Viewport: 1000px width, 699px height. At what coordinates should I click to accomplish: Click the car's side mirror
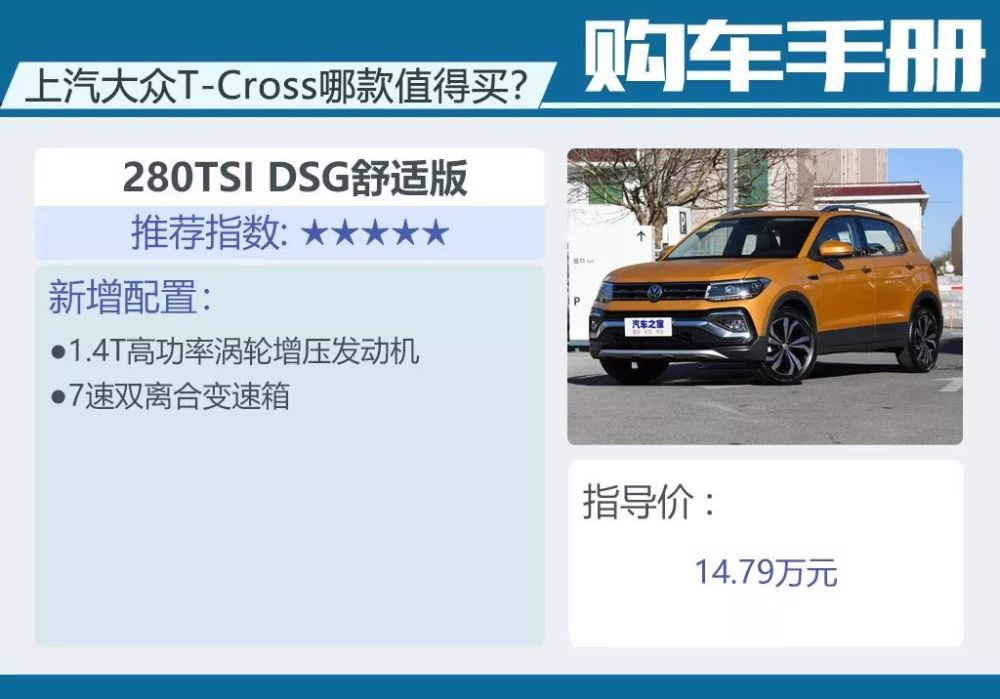point(835,248)
